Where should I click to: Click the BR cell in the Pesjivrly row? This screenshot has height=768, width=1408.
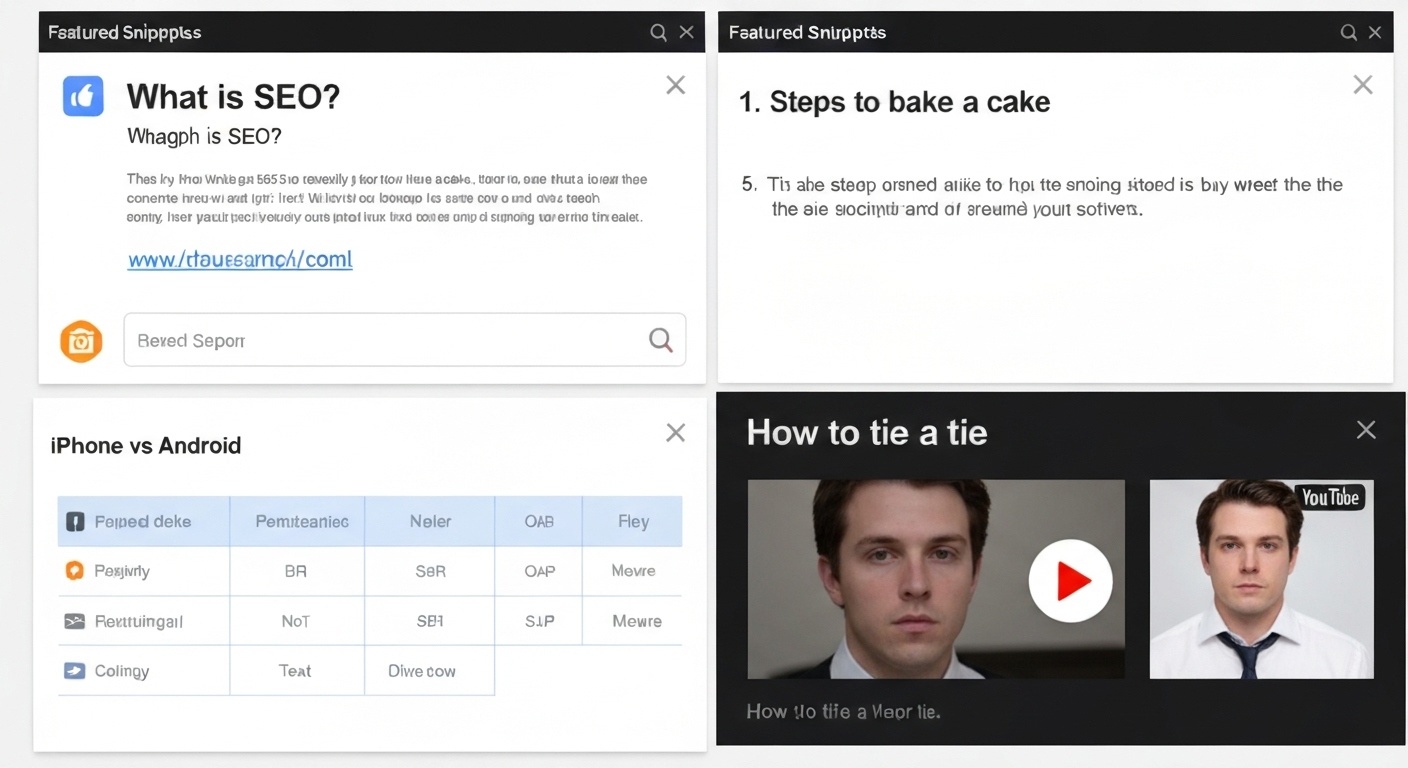[296, 571]
